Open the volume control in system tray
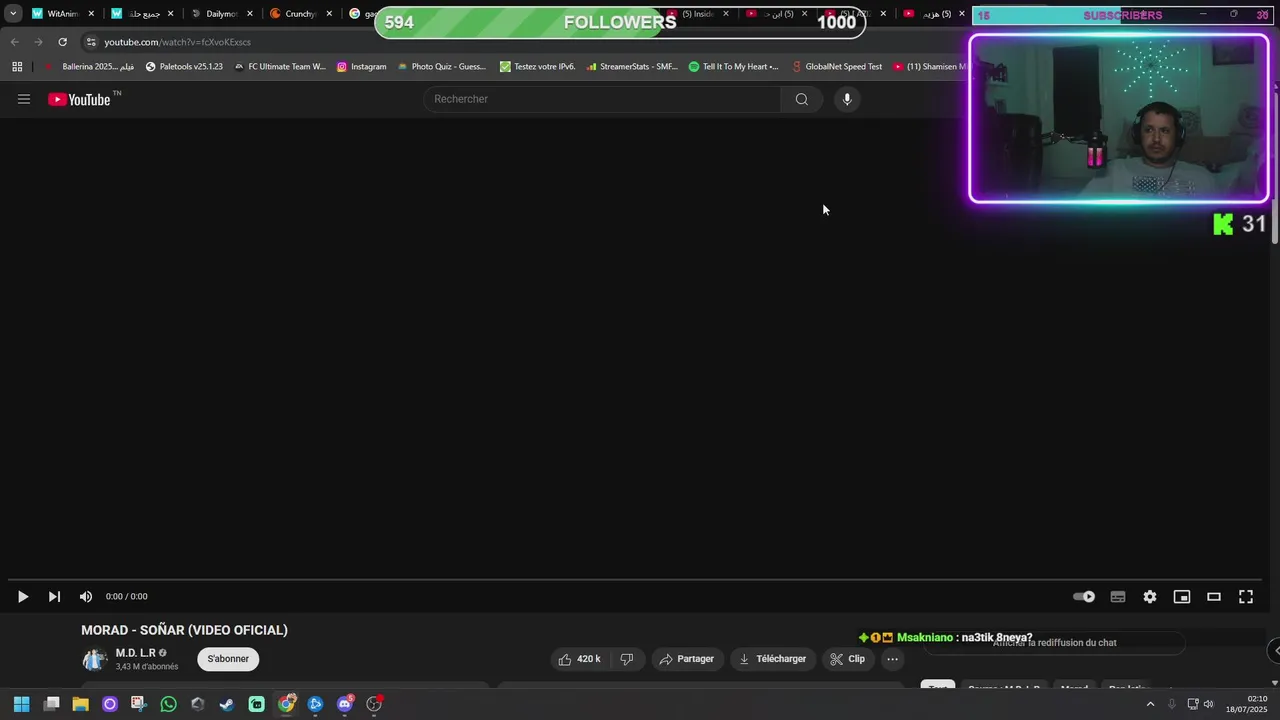1280x720 pixels. [1208, 704]
